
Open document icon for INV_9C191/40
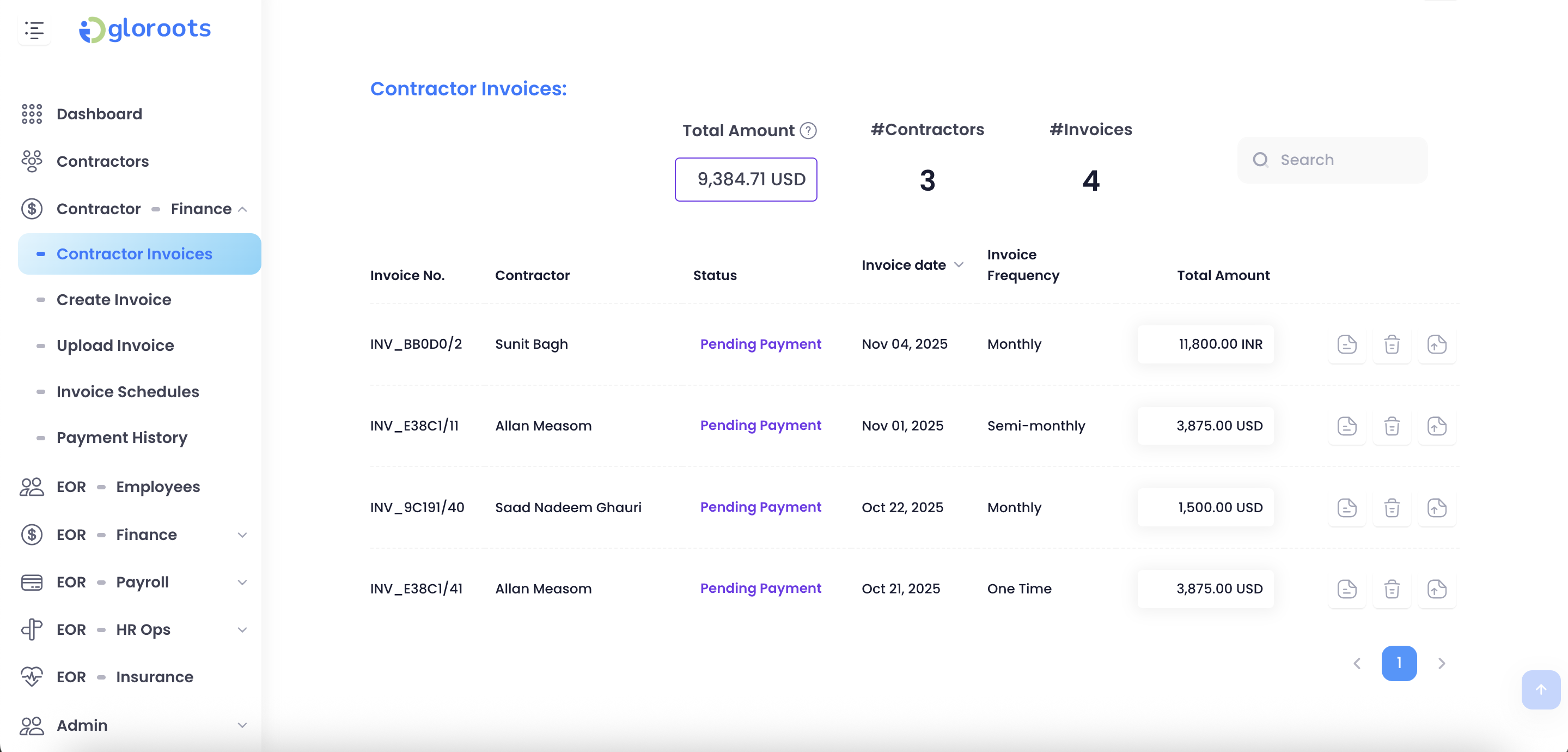tap(1346, 507)
